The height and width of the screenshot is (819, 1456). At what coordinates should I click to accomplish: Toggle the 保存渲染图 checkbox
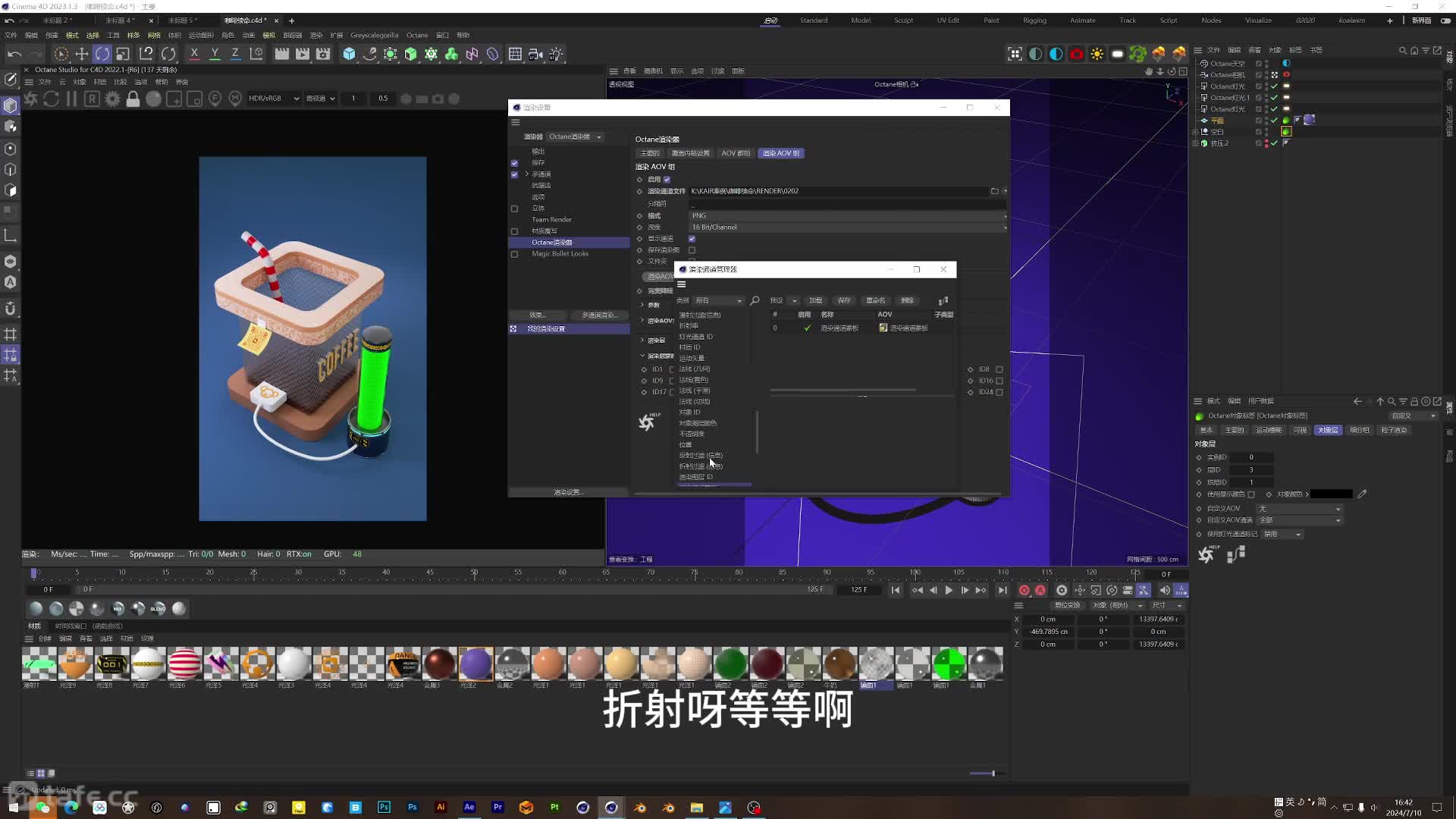tap(692, 250)
